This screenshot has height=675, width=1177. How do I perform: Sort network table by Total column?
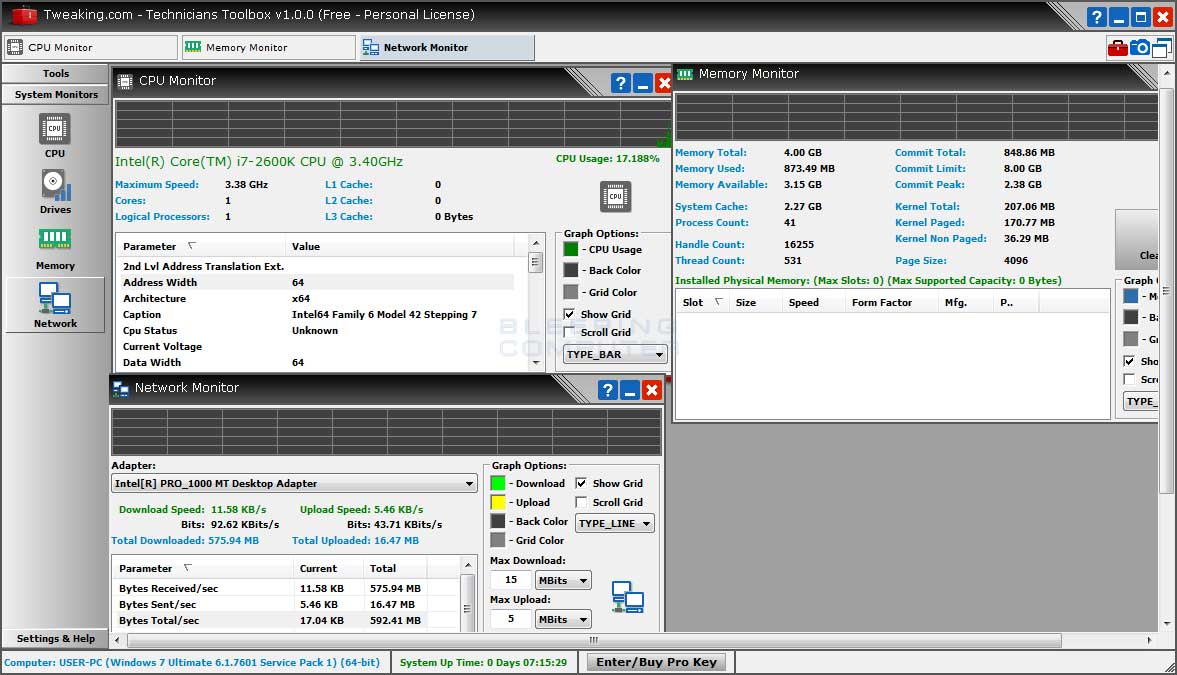point(396,568)
